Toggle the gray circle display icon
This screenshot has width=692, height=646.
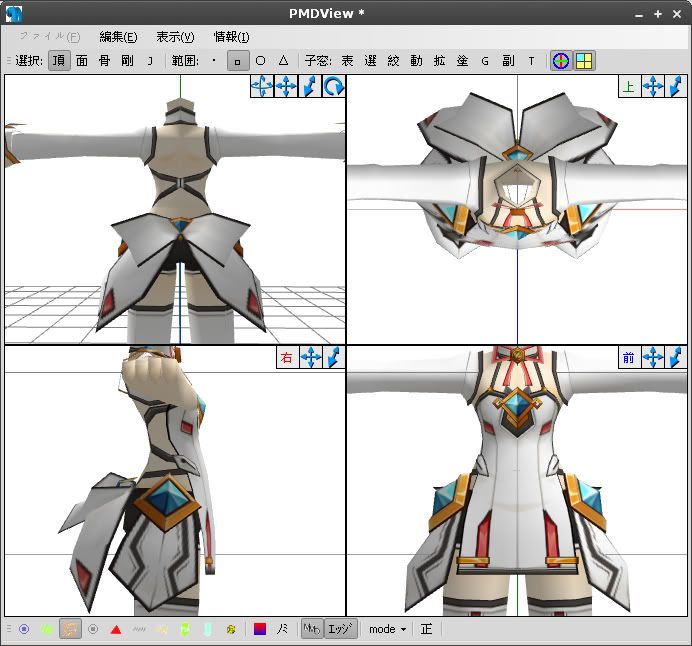point(93,629)
